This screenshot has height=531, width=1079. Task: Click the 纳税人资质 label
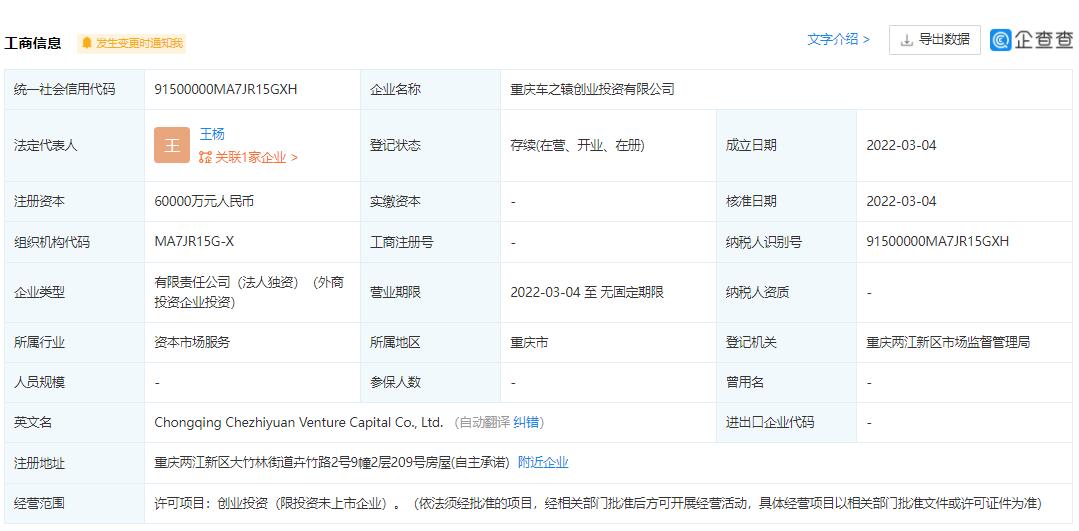coord(757,292)
